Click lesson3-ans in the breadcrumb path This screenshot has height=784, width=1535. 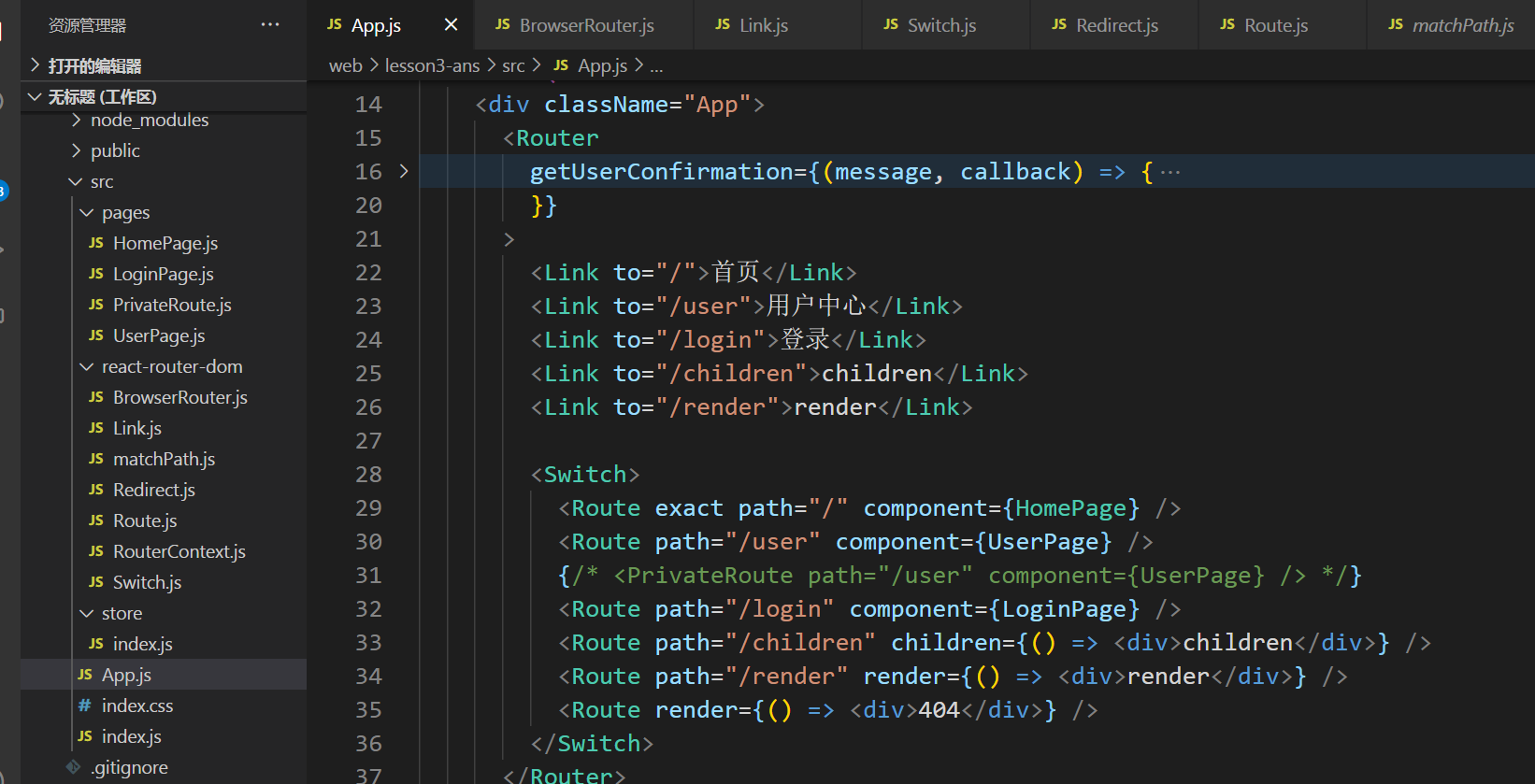[x=432, y=65]
